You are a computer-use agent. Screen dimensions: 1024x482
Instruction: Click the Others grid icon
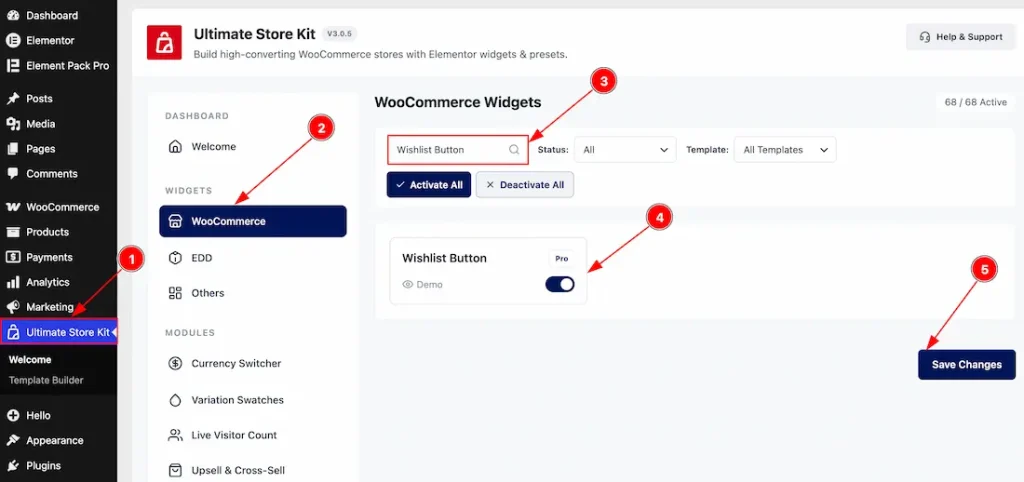pos(175,293)
